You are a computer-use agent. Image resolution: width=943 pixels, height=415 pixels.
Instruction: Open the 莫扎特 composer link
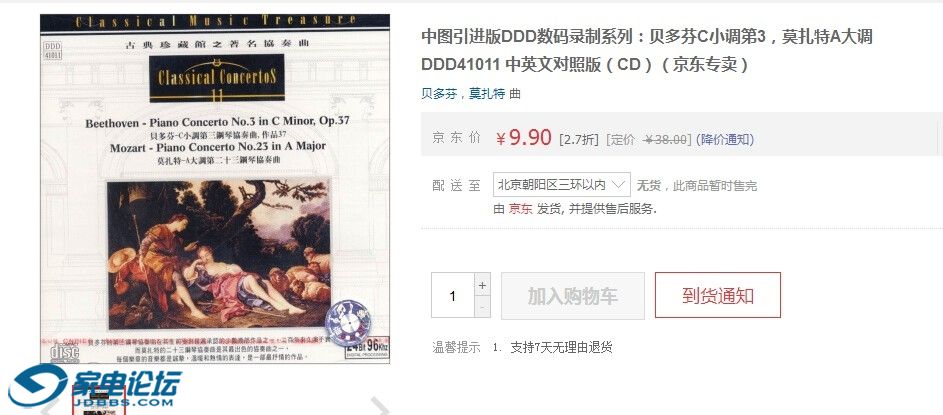pos(487,94)
